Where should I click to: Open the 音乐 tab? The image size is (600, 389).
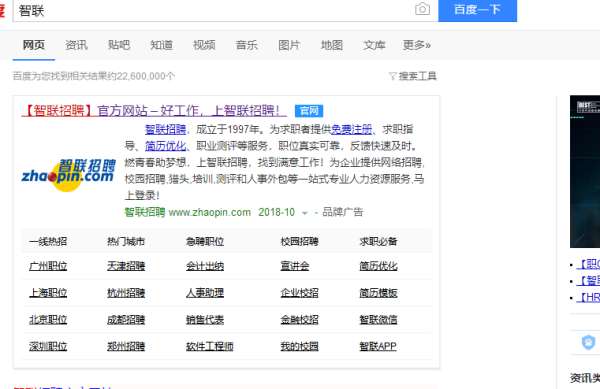[x=246, y=45]
